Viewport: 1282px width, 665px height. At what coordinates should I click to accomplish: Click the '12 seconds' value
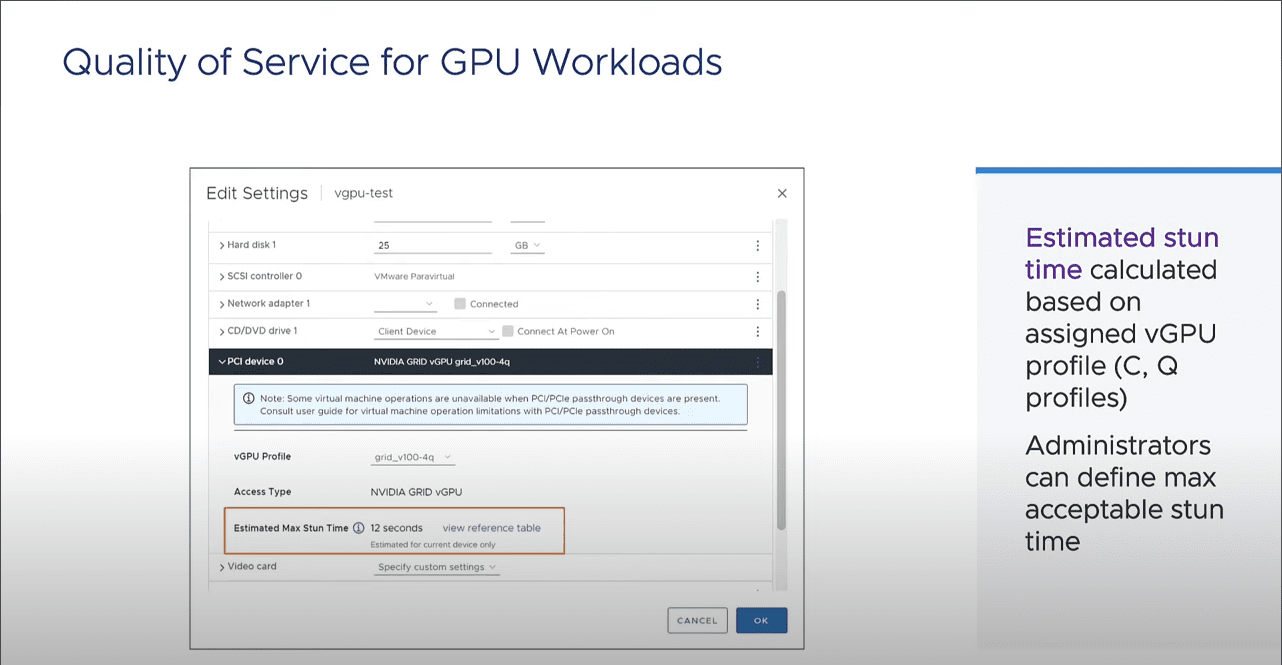[x=396, y=528]
